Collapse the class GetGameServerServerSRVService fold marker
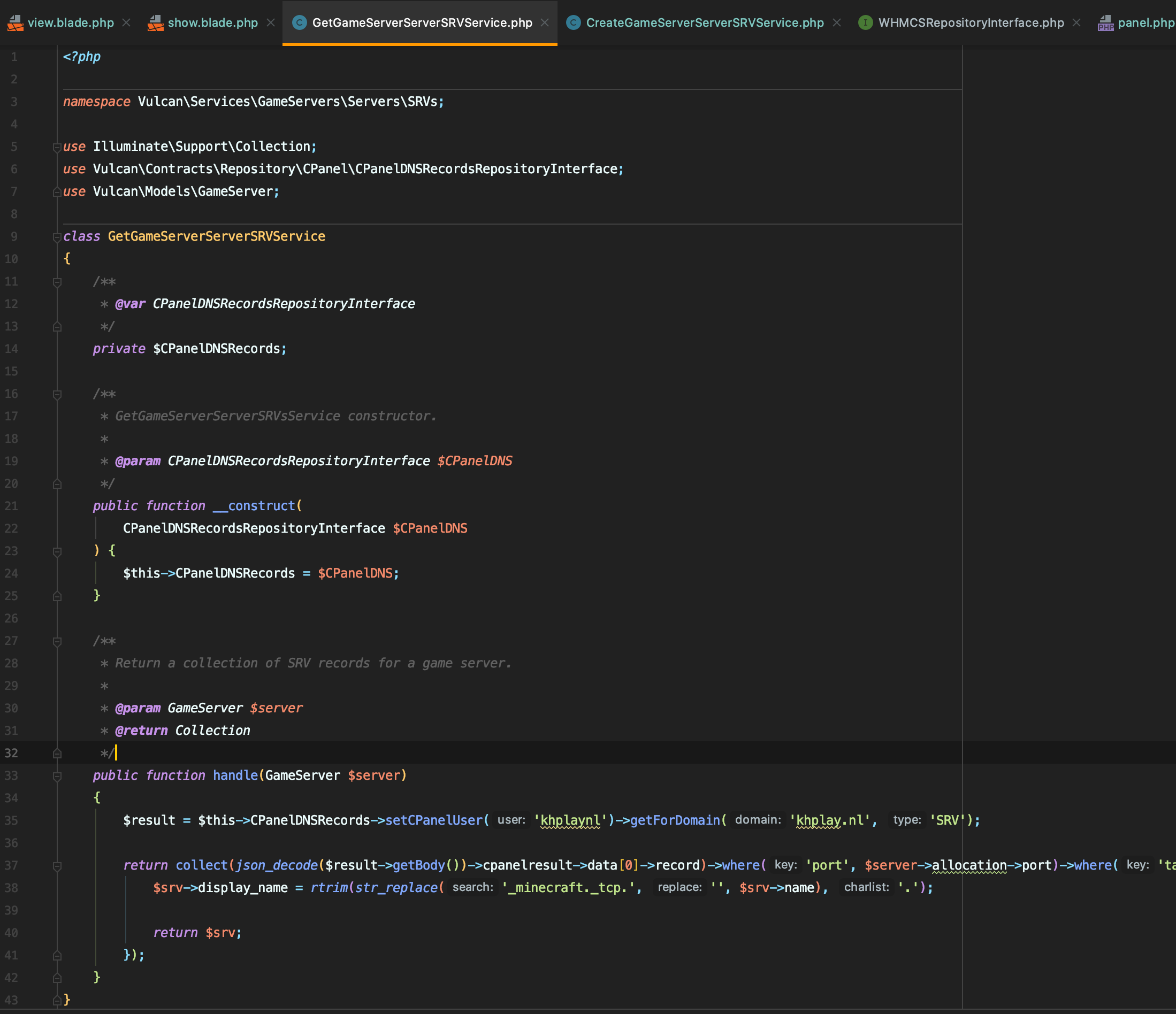This screenshot has height=1014, width=1176. (57, 237)
